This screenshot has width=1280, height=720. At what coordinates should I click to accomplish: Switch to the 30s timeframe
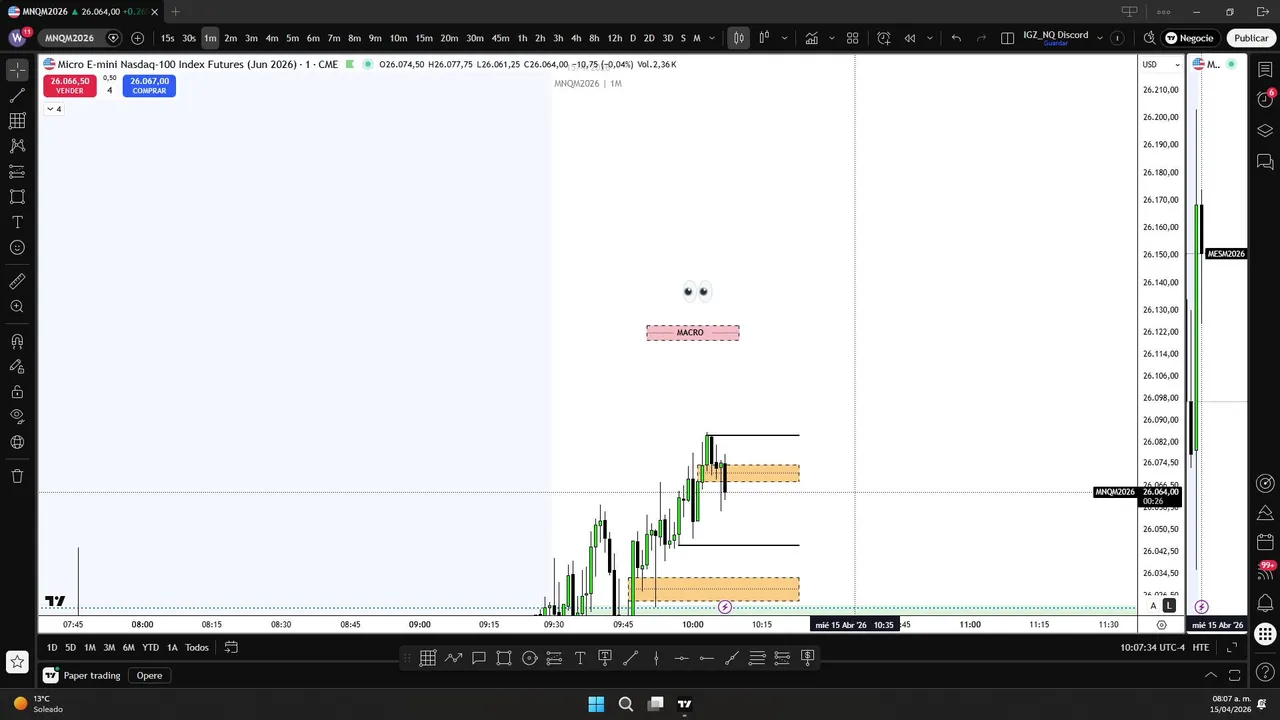[x=188, y=38]
